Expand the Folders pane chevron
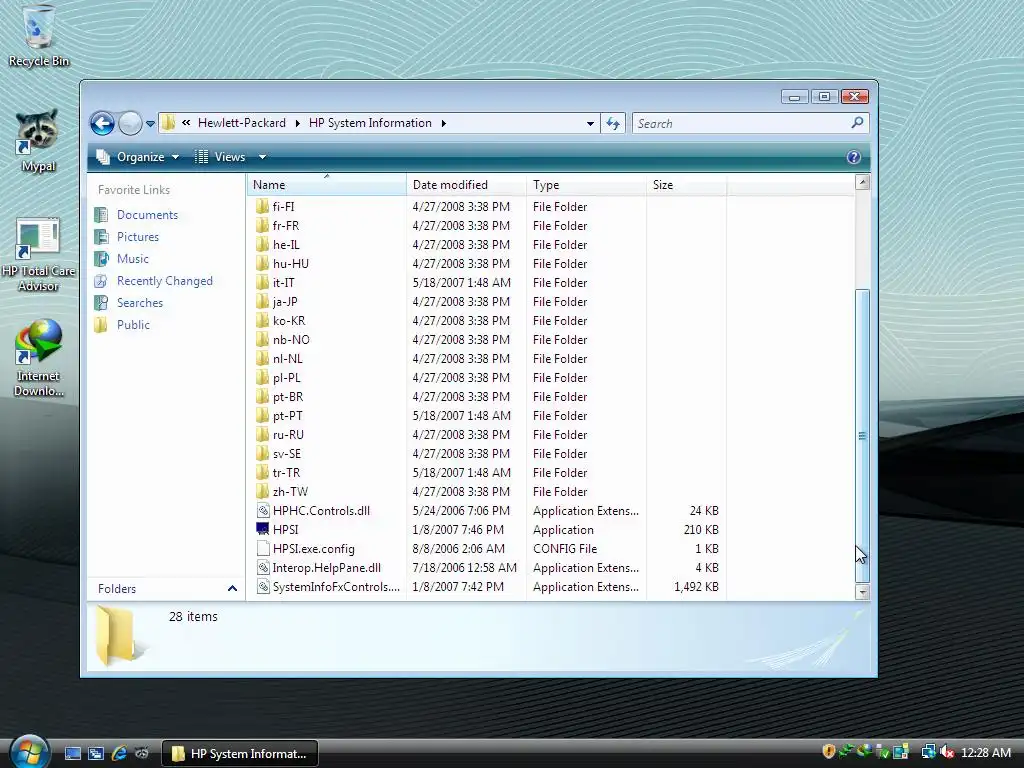The width and height of the screenshot is (1024, 768). tap(232, 588)
